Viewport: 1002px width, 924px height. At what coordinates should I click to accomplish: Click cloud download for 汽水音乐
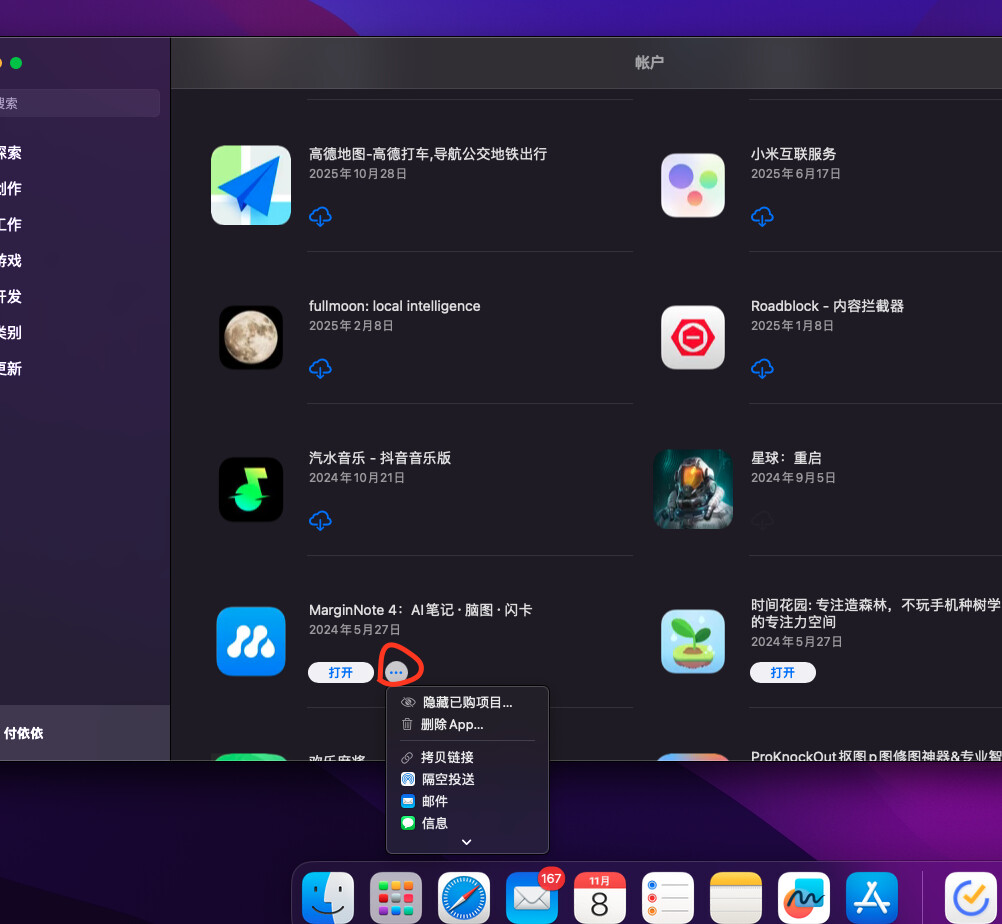point(320,521)
